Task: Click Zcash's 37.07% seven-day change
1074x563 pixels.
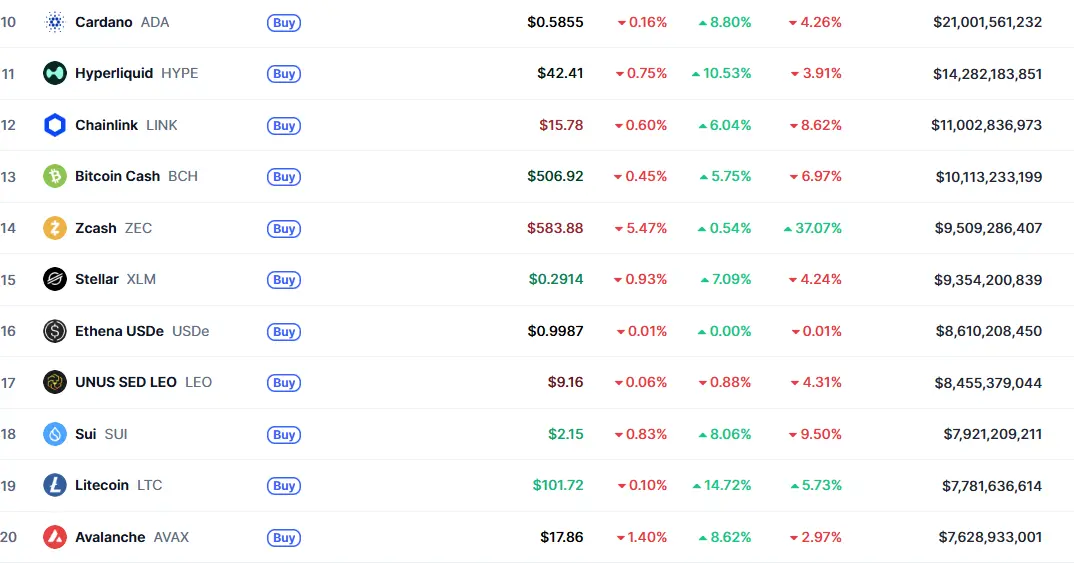Action: [813, 228]
